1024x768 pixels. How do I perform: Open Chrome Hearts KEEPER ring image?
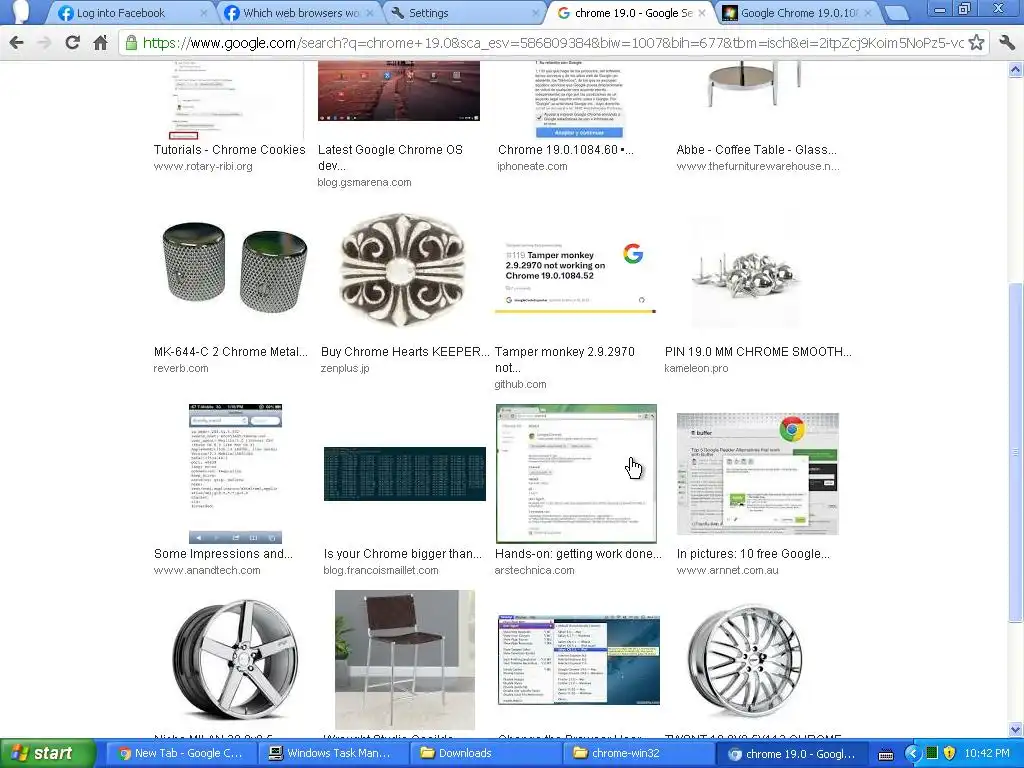(x=404, y=269)
